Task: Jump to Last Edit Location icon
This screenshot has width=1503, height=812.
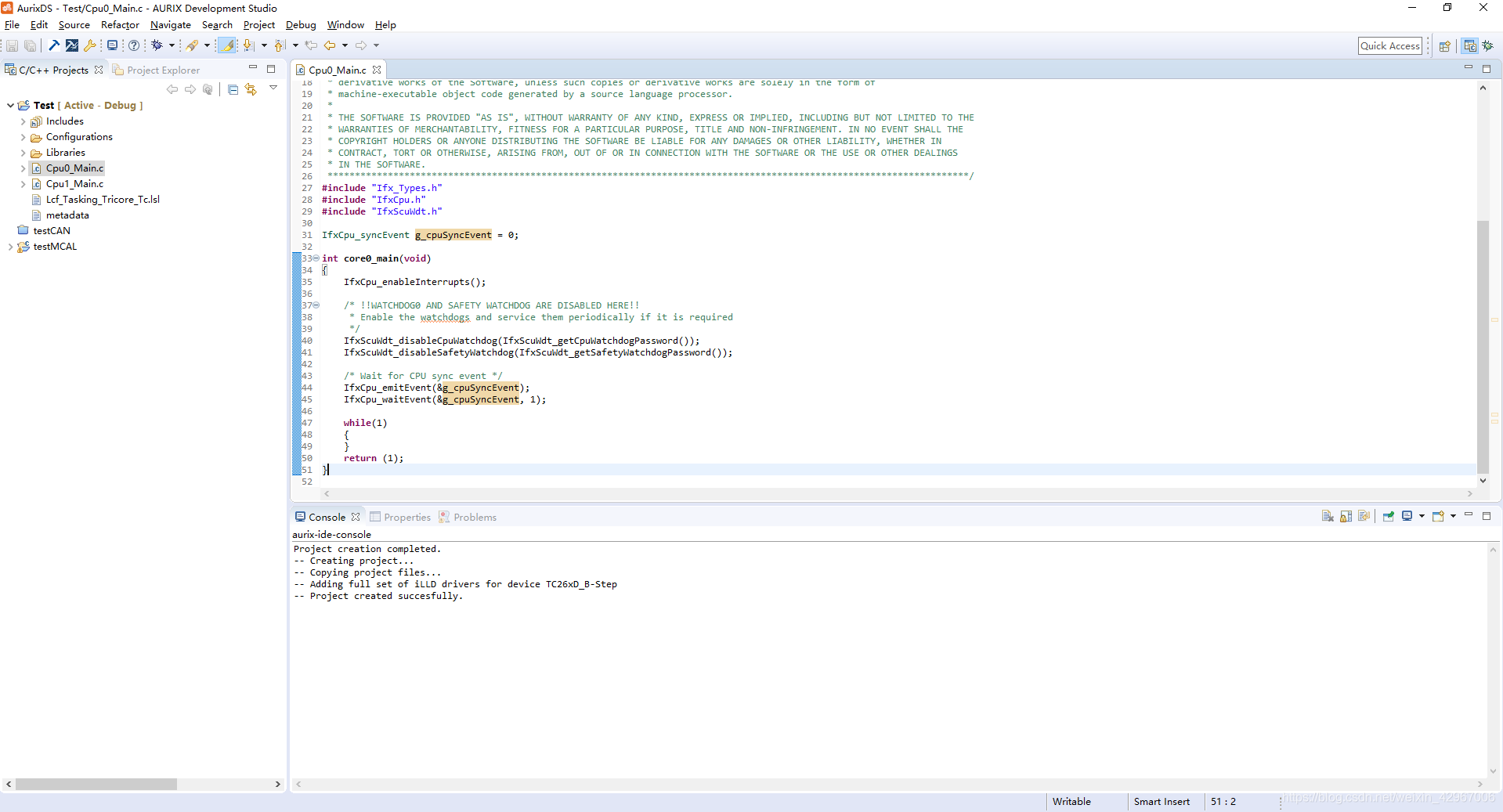Action: (311, 45)
